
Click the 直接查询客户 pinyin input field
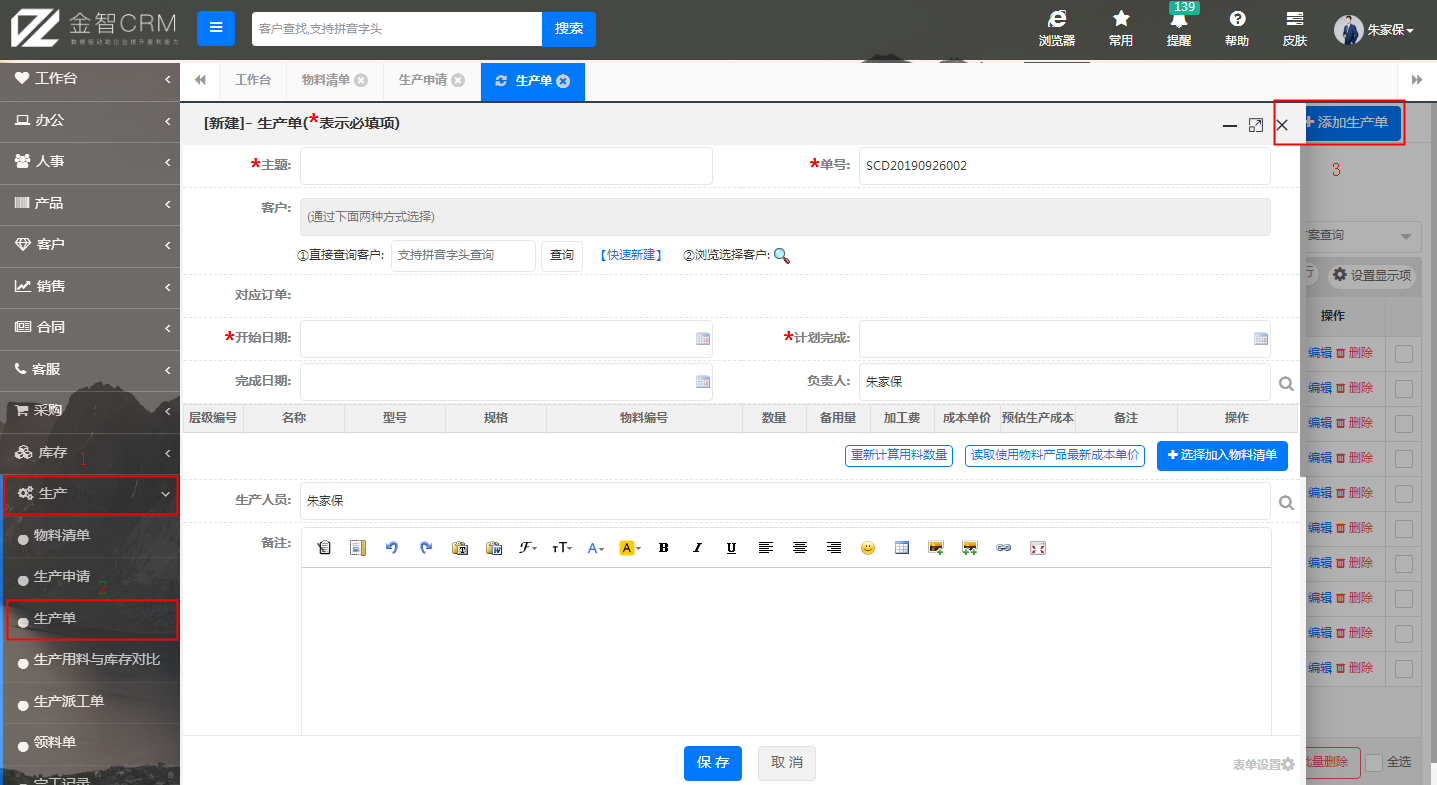point(463,255)
